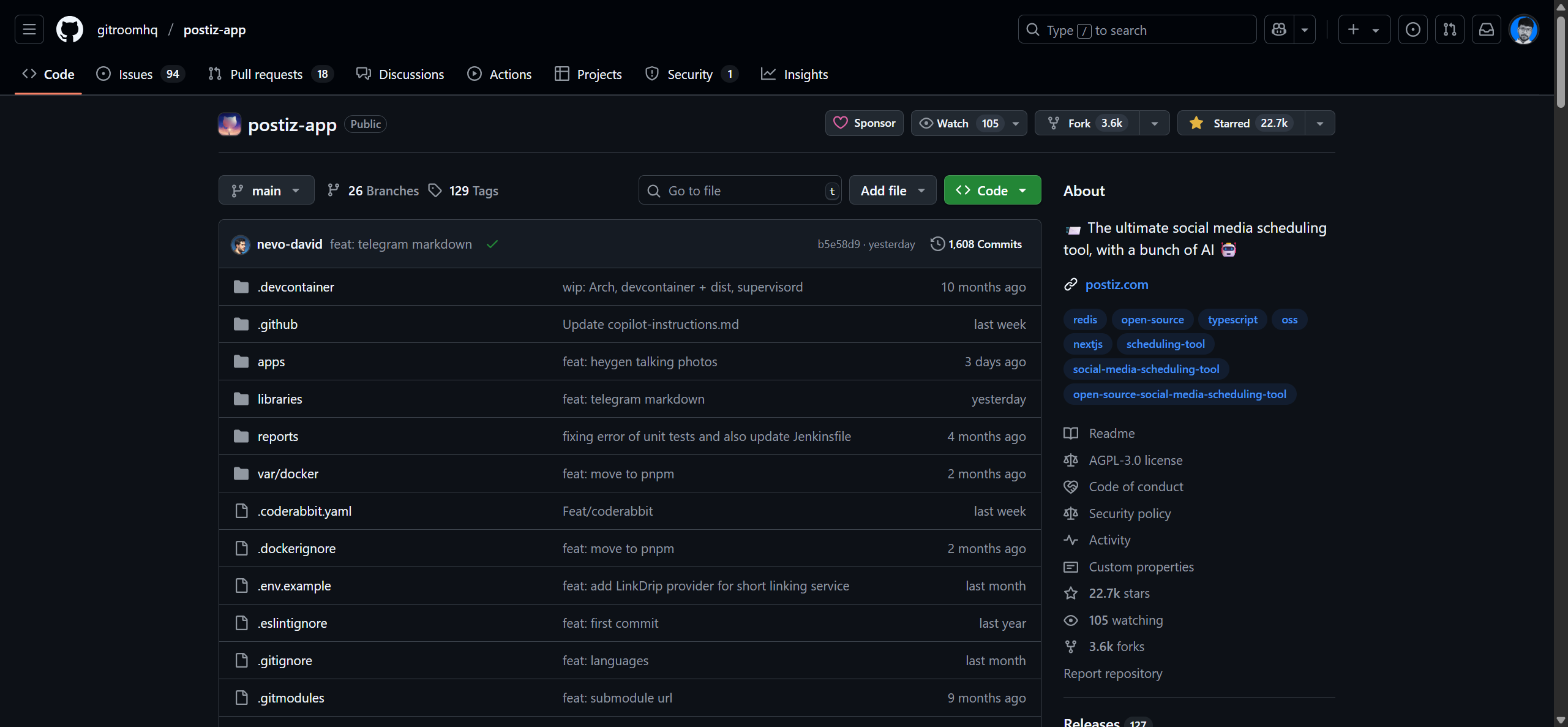Open the AGPL-3.0 license link
This screenshot has height=727, width=1568.
click(x=1136, y=460)
